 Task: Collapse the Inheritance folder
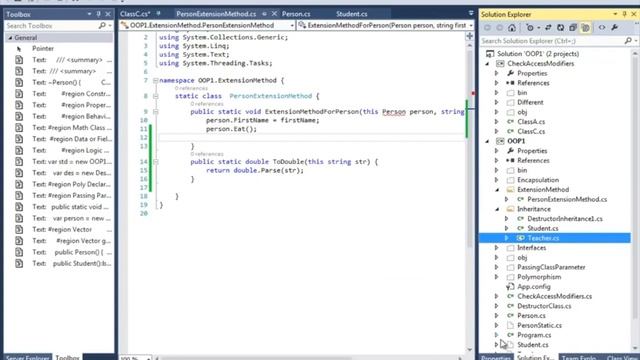[497, 209]
